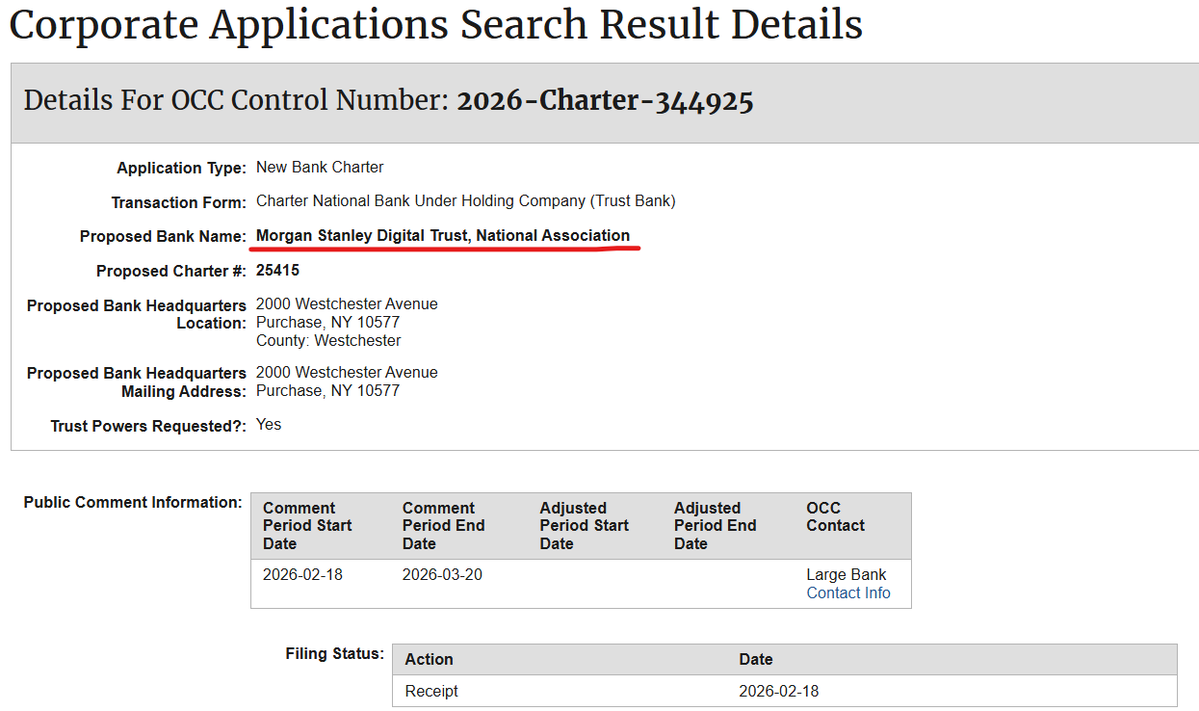Image resolution: width=1199 pixels, height=711 pixels.
Task: Select the 'Proposed Bank Name:' label
Action: pyautogui.click(x=163, y=237)
